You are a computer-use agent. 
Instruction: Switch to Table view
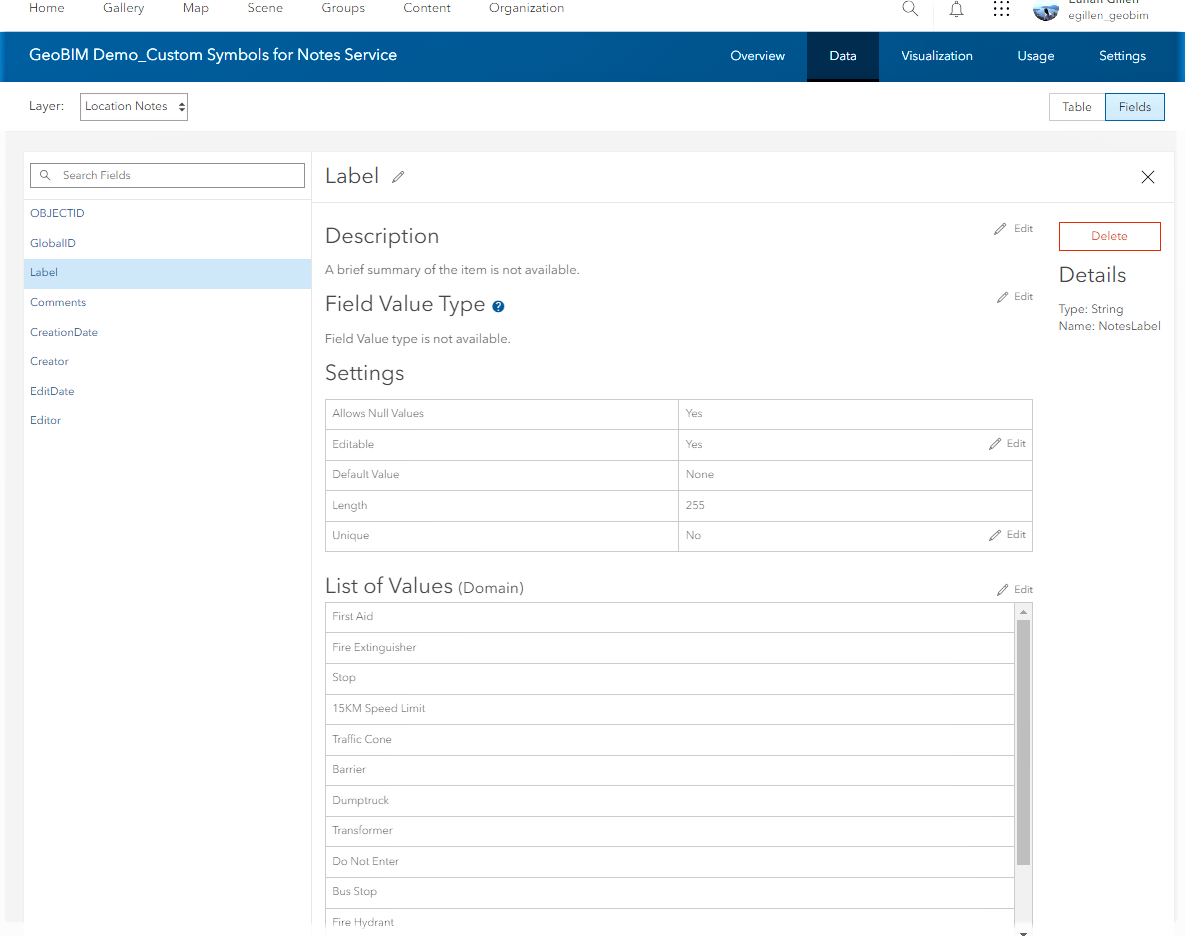[x=1077, y=107]
